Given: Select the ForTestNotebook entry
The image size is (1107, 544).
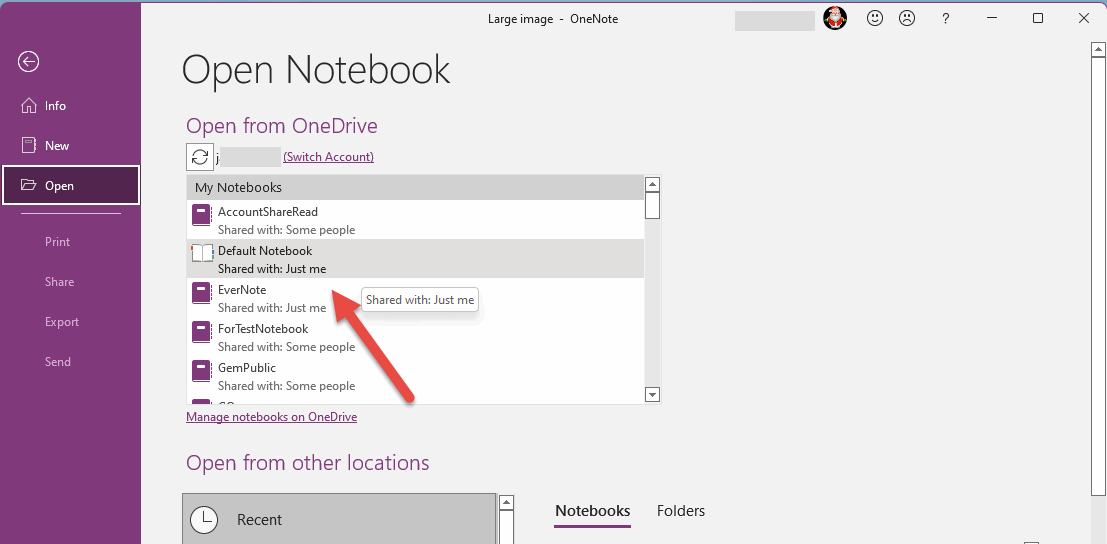Looking at the screenshot, I should (263, 329).
